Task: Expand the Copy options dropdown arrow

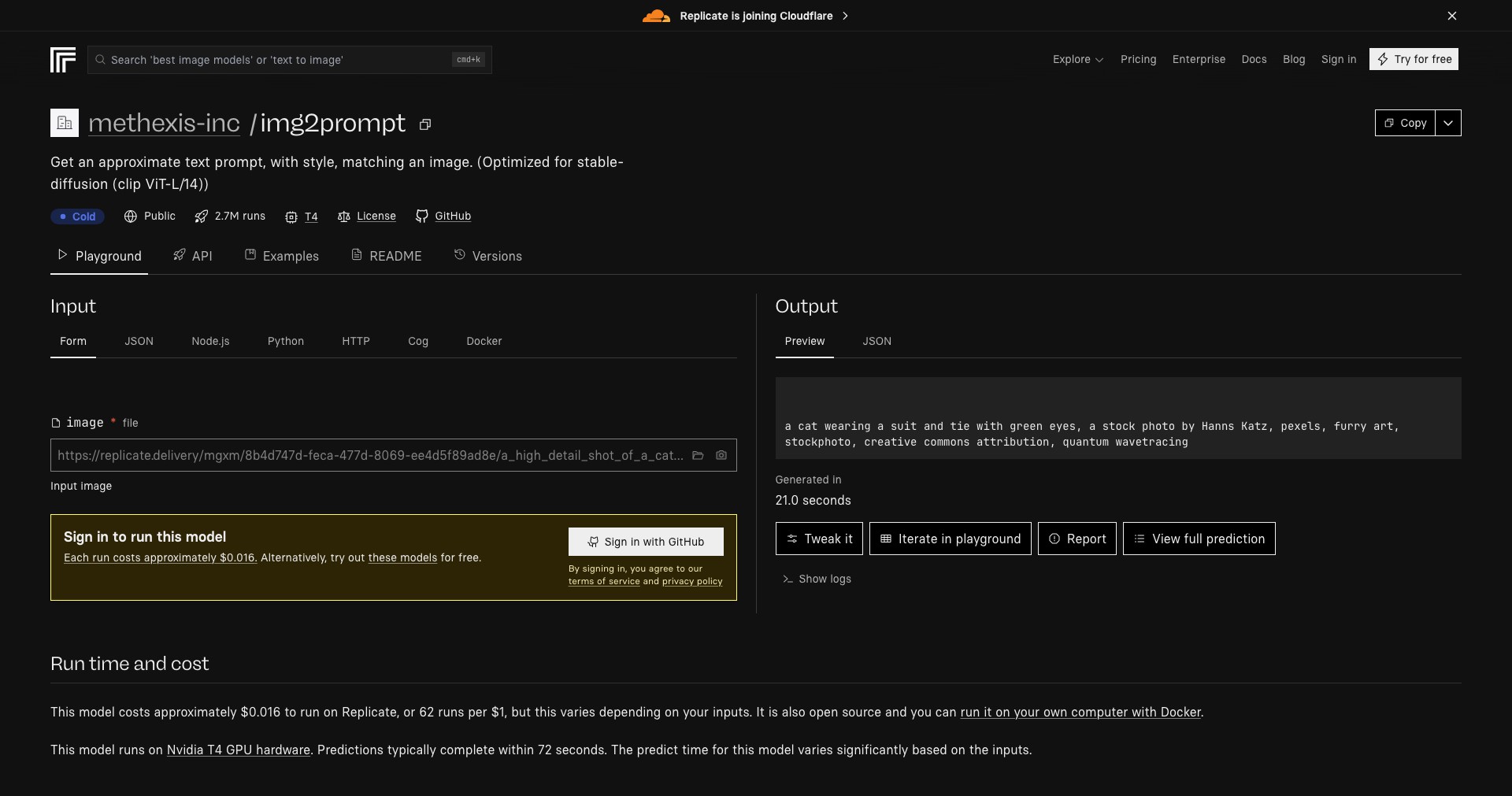Action: coord(1448,123)
